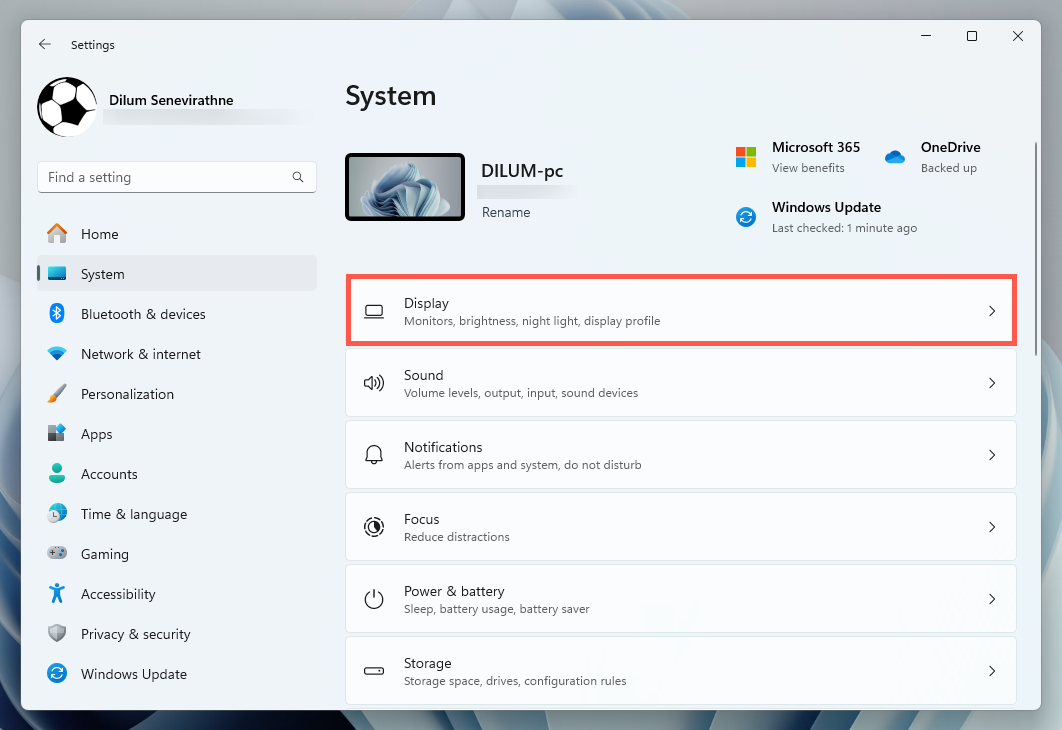The height and width of the screenshot is (730, 1062).
Task: Click the Rename link under DILUM-pc
Action: [506, 212]
